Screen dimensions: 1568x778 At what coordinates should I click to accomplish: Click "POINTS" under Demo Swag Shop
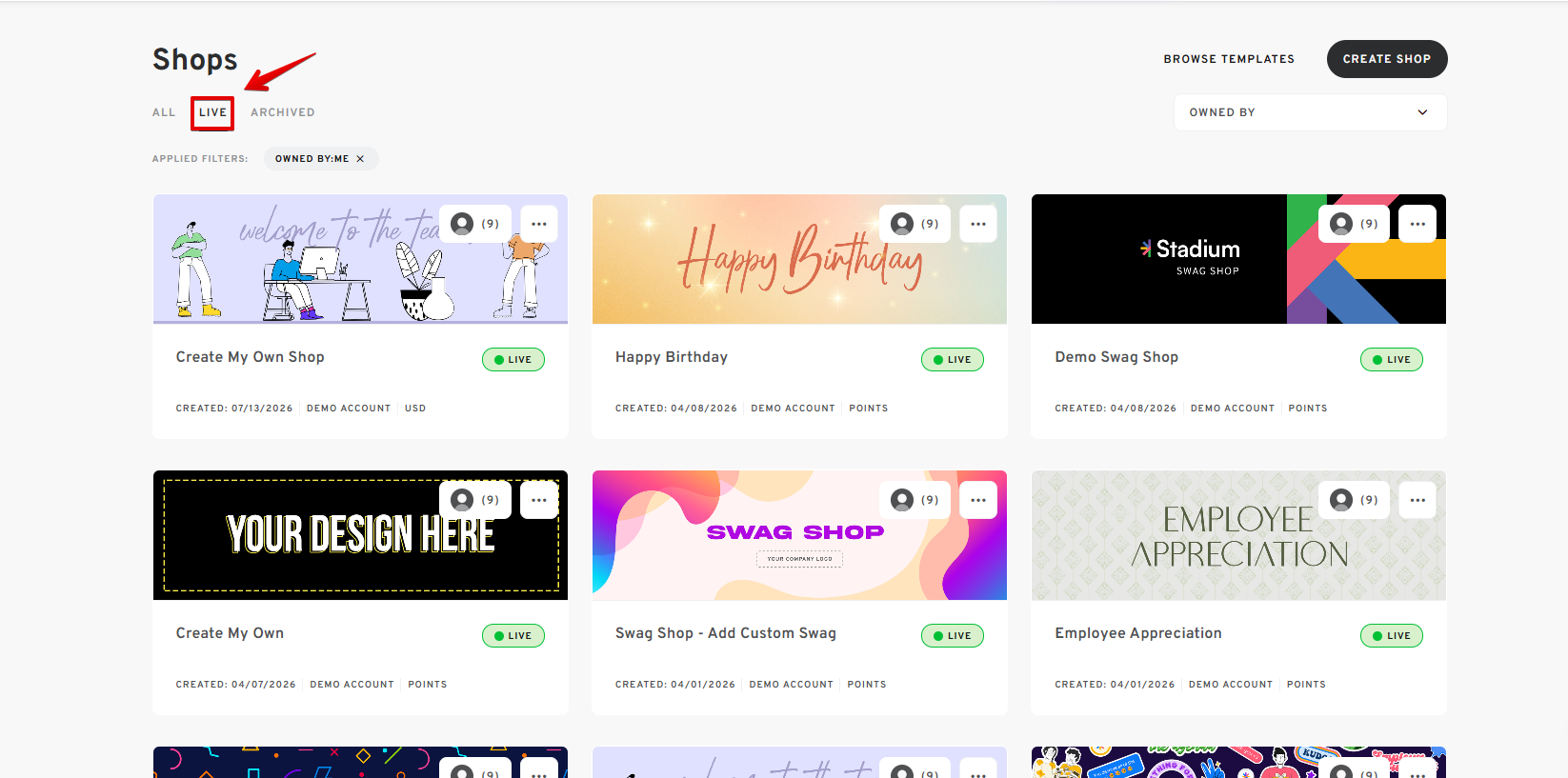[x=1308, y=409]
